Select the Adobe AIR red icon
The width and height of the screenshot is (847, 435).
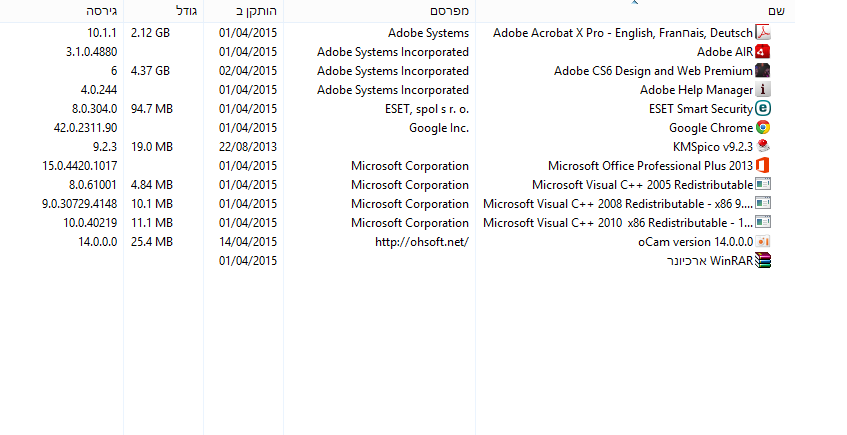click(763, 51)
